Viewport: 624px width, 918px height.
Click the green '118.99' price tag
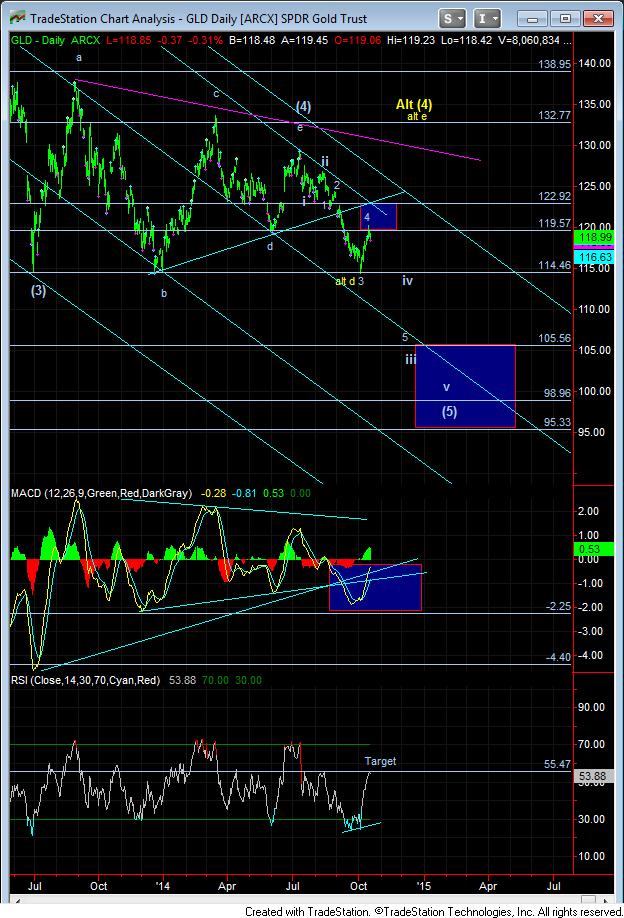tap(594, 237)
